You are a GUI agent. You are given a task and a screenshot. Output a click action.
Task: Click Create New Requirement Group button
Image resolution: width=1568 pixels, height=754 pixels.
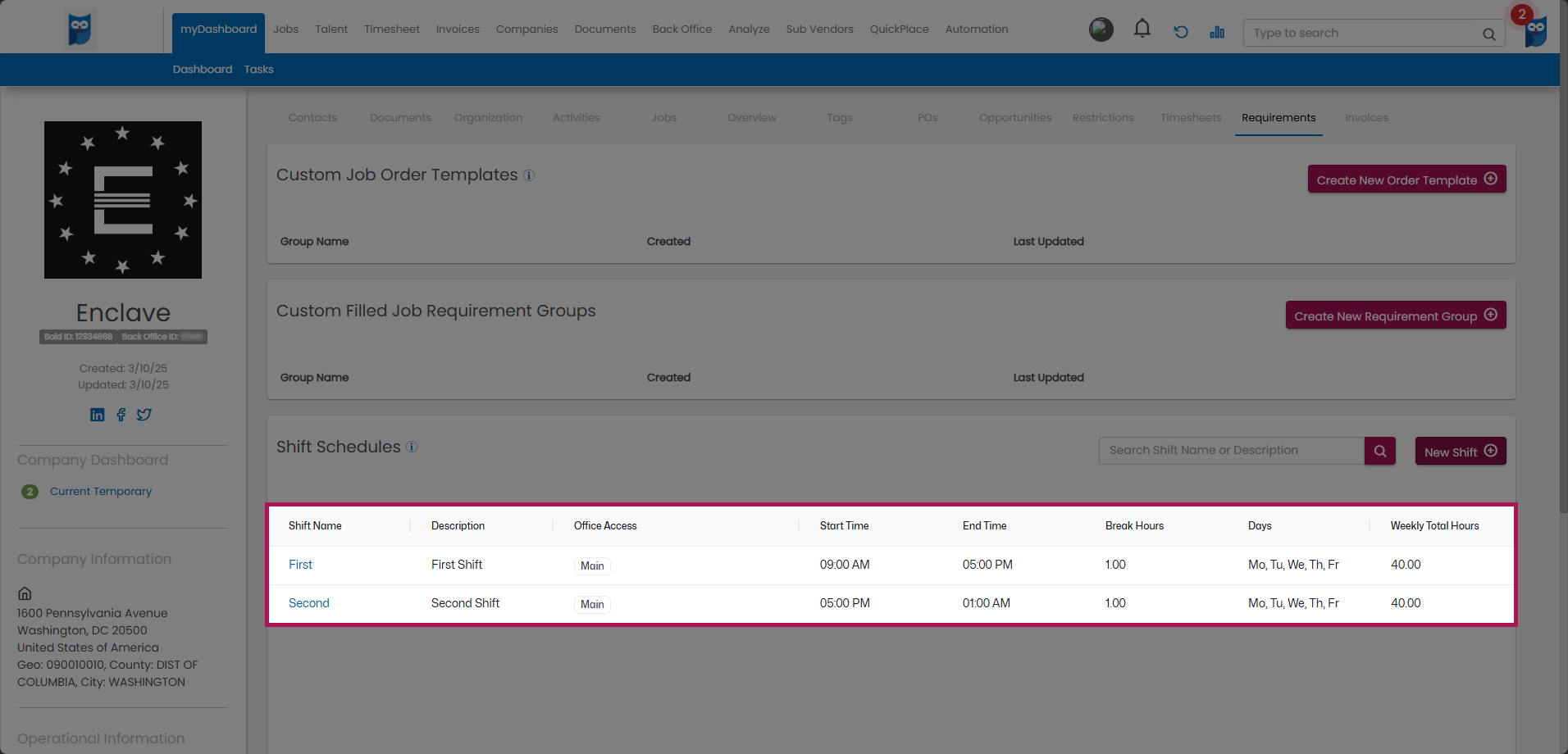click(x=1395, y=316)
